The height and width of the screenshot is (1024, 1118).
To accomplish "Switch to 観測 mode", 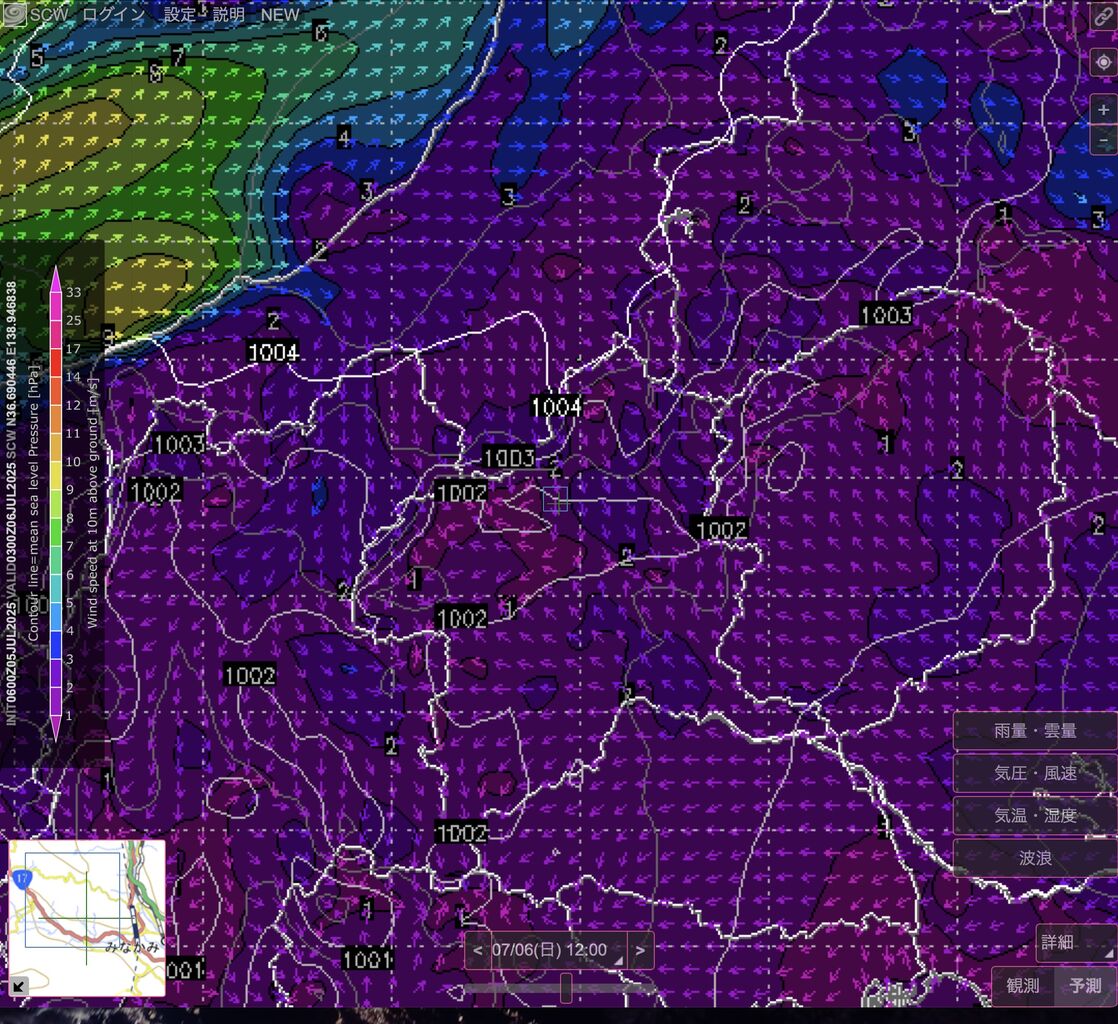I will pyautogui.click(x=1022, y=985).
